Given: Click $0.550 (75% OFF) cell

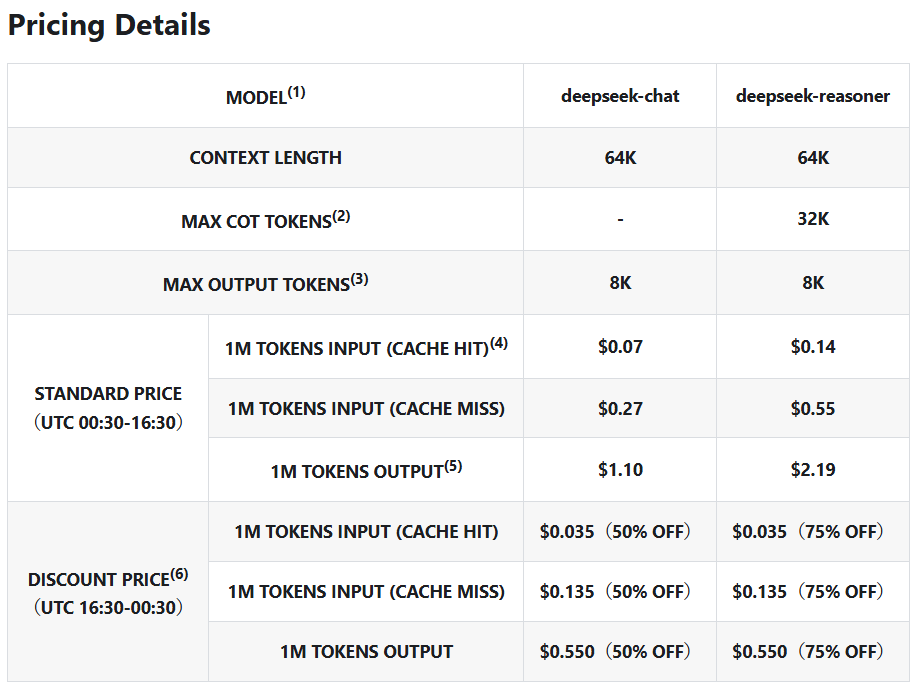Looking at the screenshot, I should tap(813, 651).
